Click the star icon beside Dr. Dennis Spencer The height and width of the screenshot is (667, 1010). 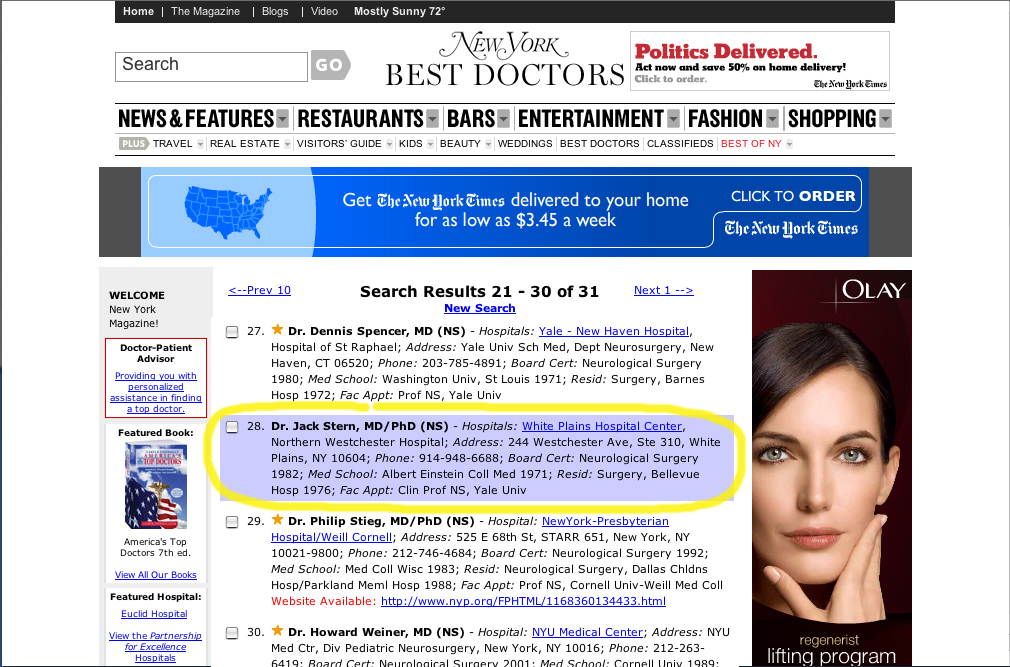[x=278, y=330]
